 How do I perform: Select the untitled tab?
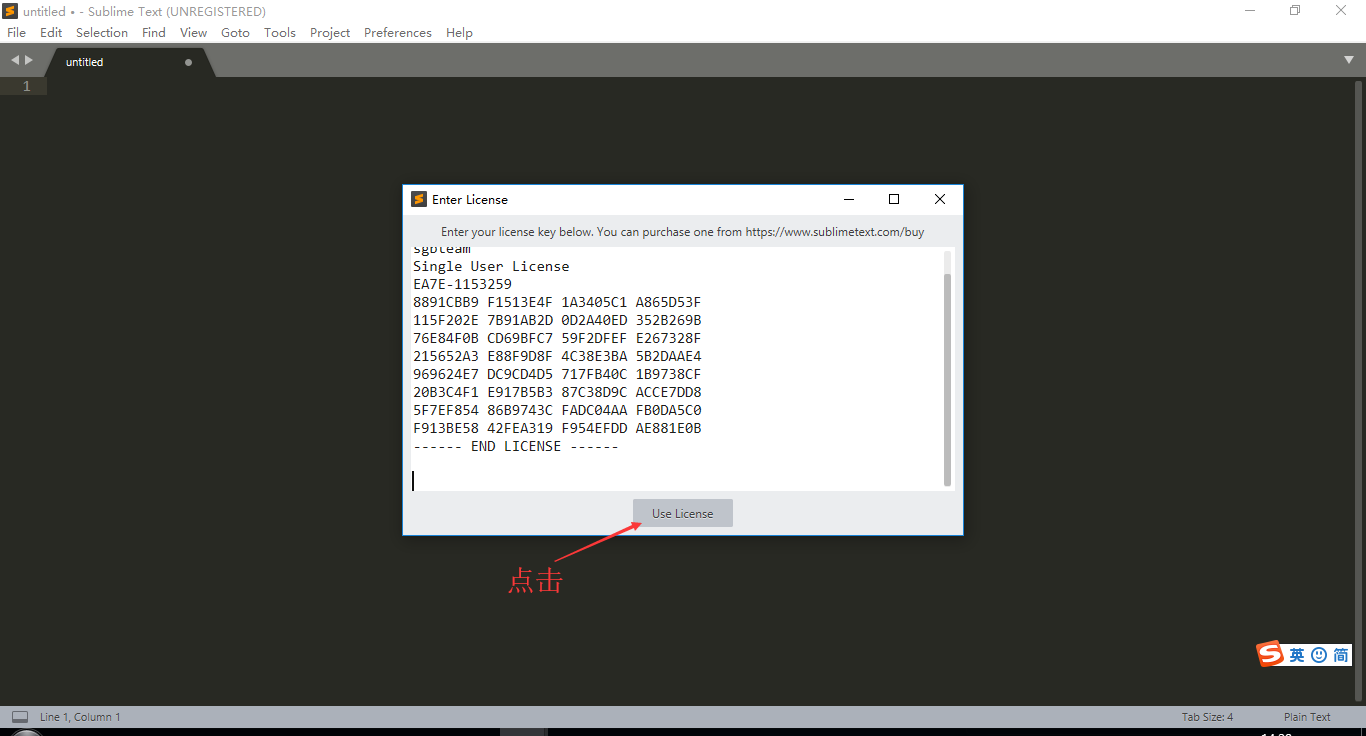[x=128, y=62]
